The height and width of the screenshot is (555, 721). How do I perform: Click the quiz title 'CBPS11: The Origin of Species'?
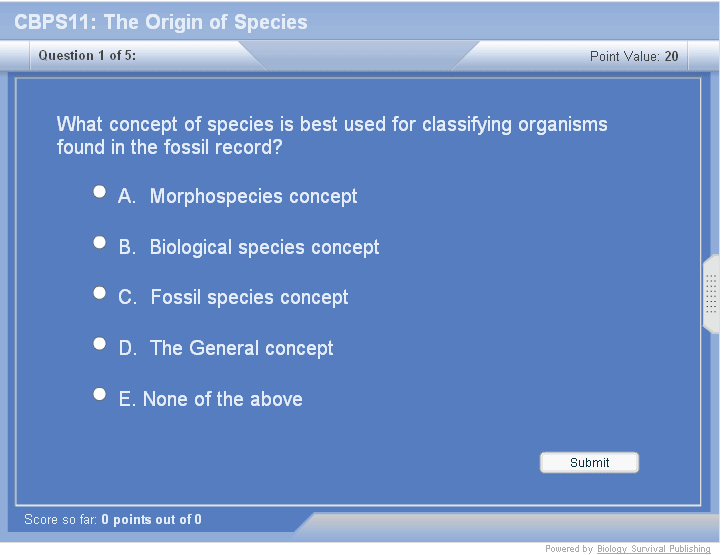[x=160, y=22]
